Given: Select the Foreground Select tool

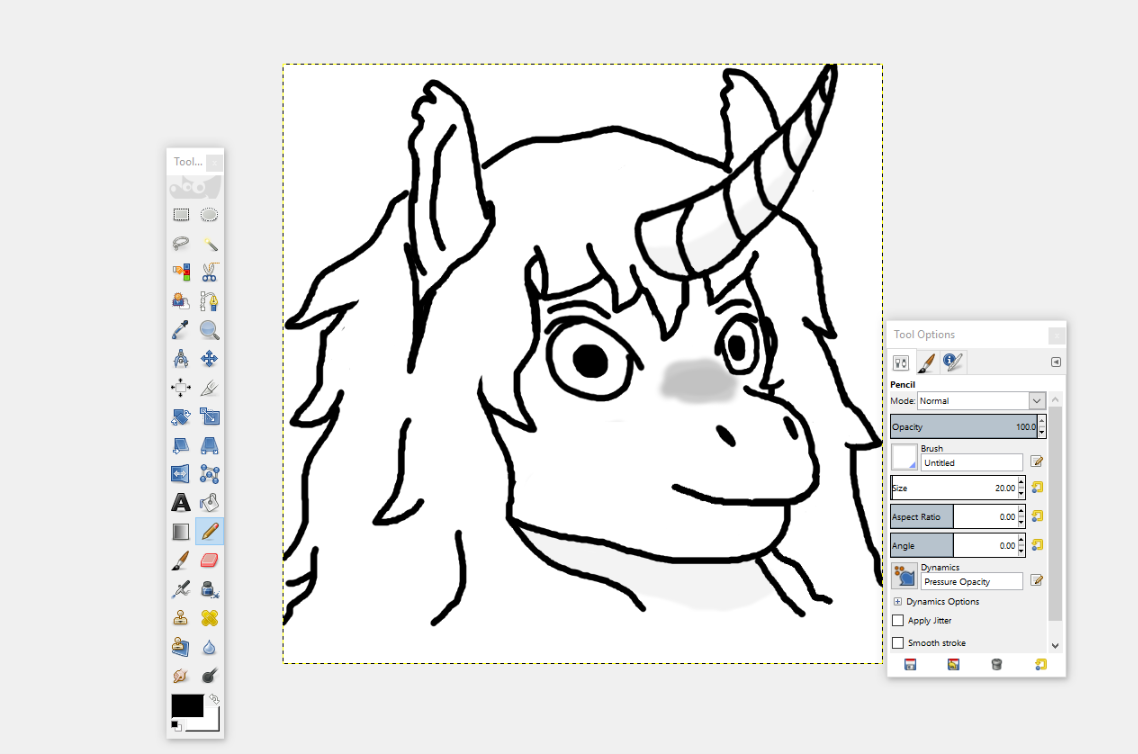Looking at the screenshot, I should click(181, 301).
